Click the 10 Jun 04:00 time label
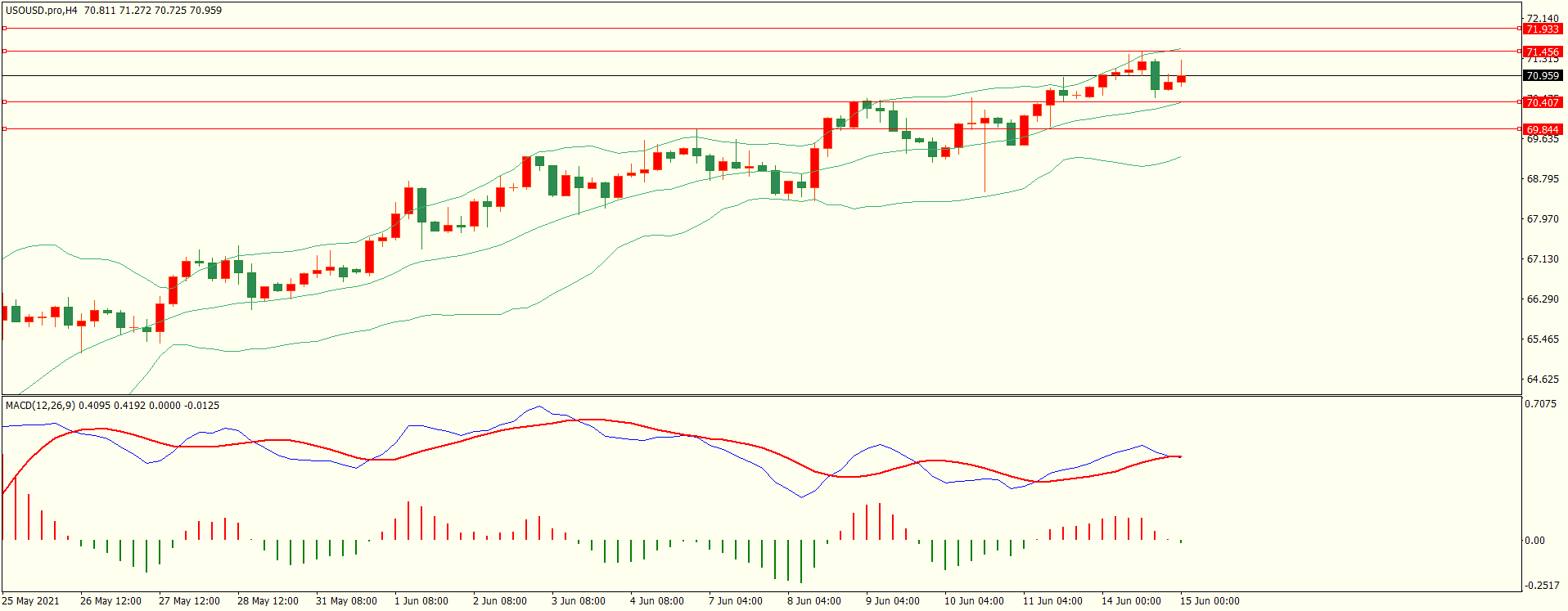Screen dimensions: 1568x611 (974, 601)
